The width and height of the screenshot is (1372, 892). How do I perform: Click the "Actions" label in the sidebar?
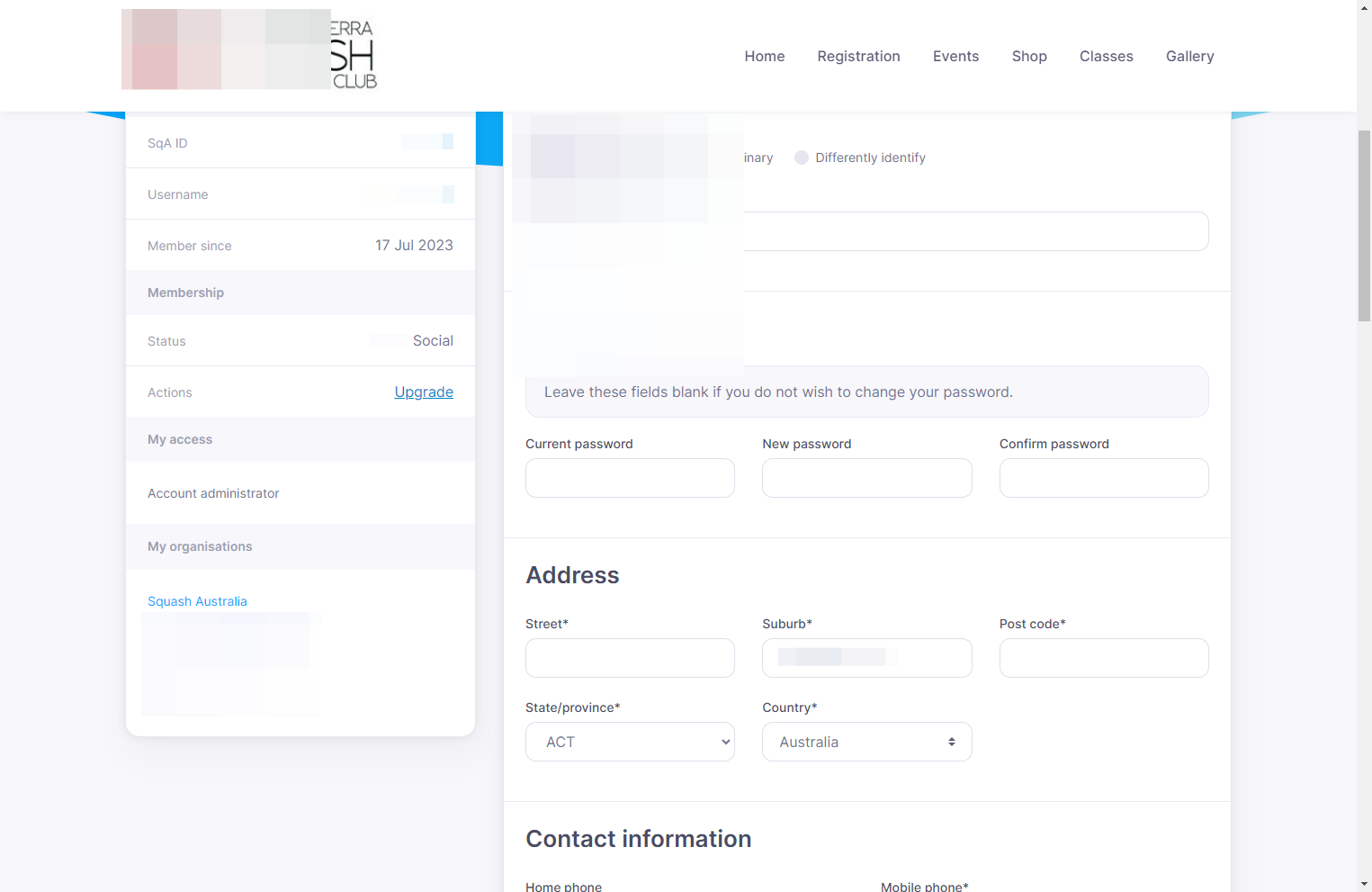pos(170,392)
